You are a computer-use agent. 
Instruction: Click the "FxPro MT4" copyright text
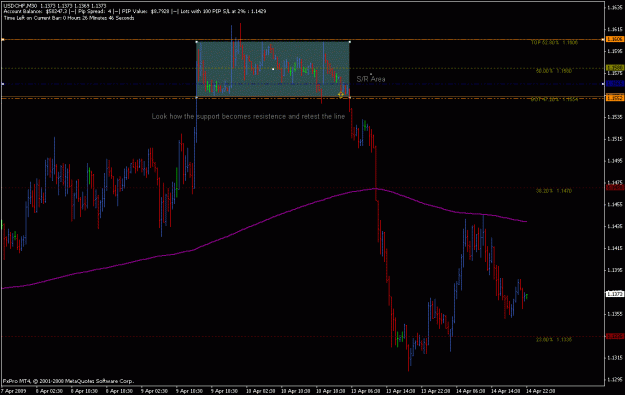(x=68, y=381)
